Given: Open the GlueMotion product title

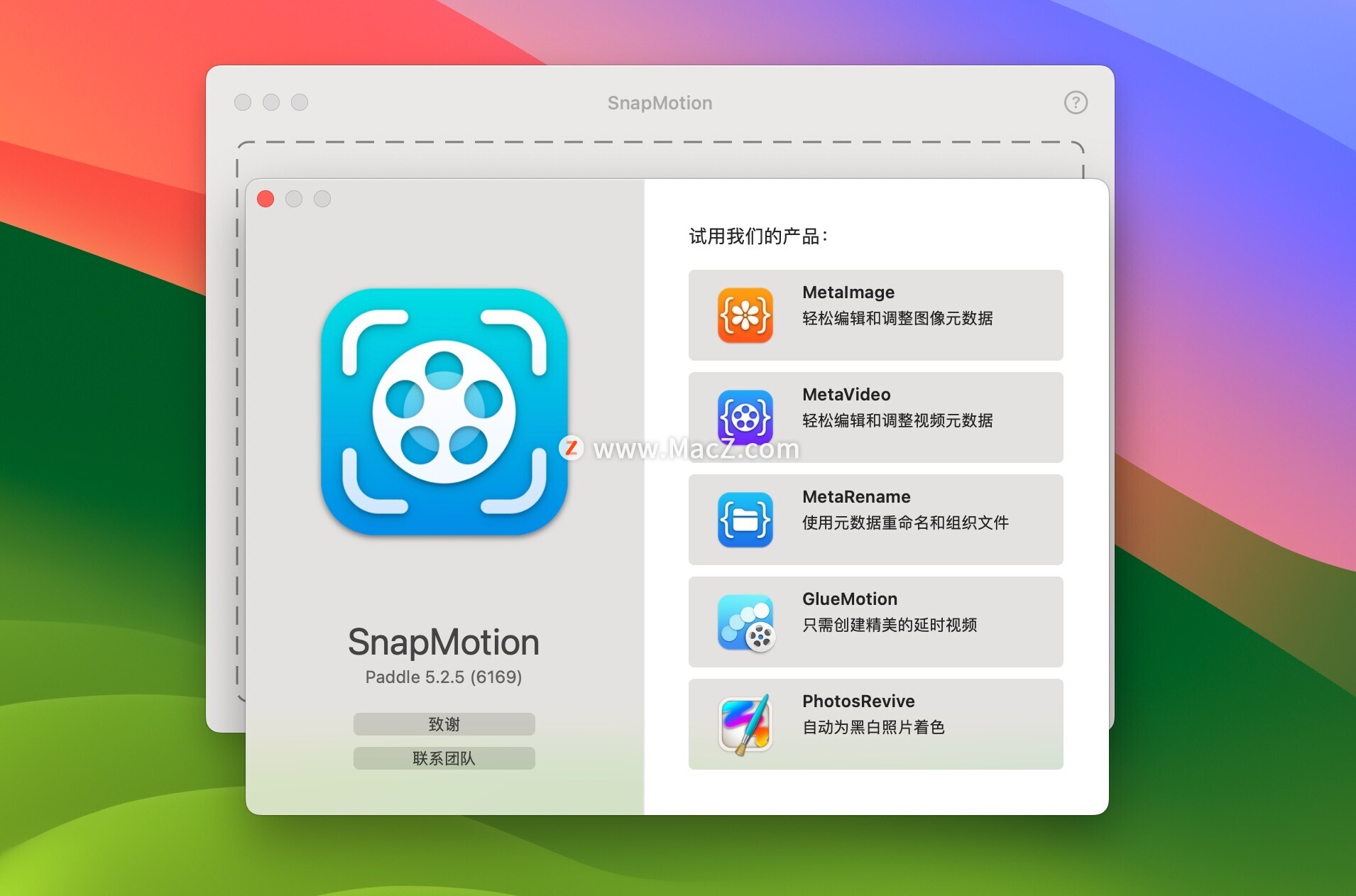Looking at the screenshot, I should 850,599.
